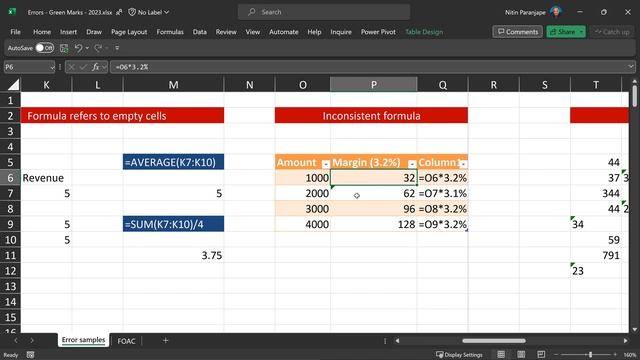Expand the formula bar chevron

pyautogui.click(x=631, y=67)
